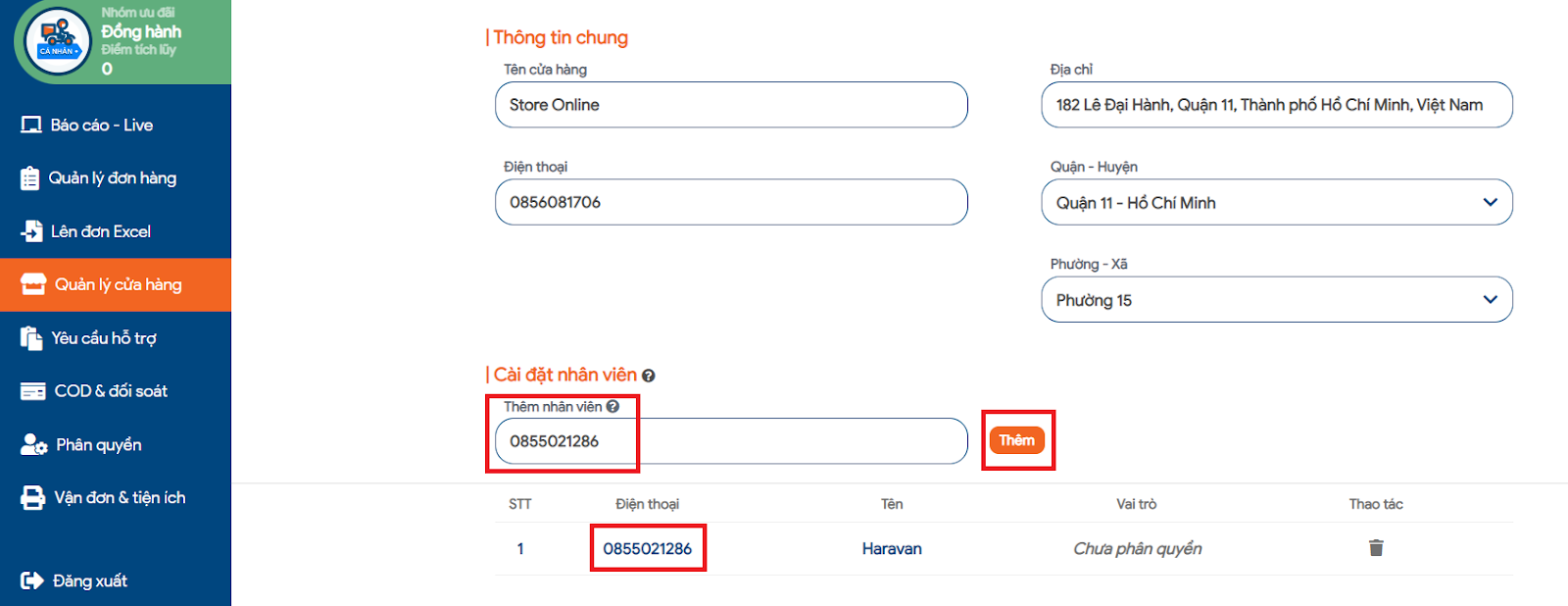Click help icon next to Cài đặt nhân viên
This screenshot has width=1568, height=606.
[649, 376]
